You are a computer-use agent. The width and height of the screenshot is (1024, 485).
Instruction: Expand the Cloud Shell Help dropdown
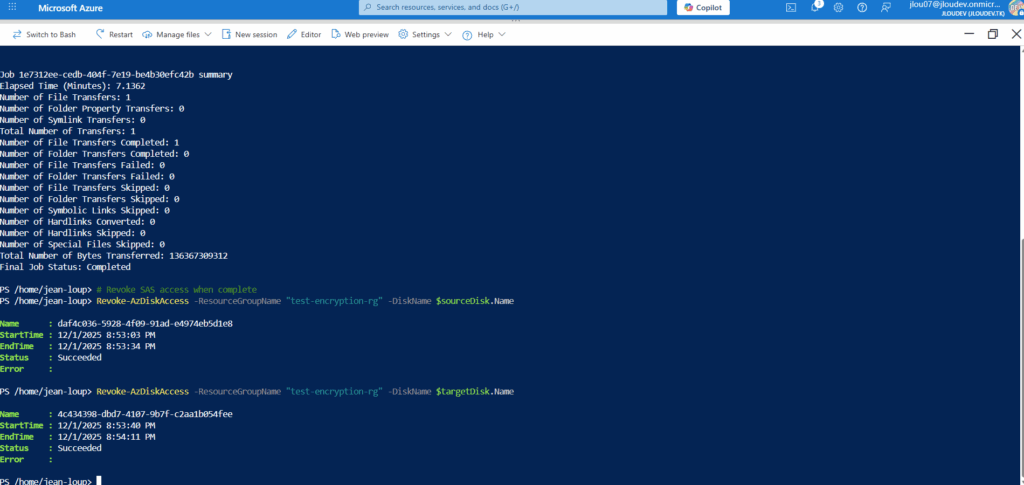(x=485, y=34)
